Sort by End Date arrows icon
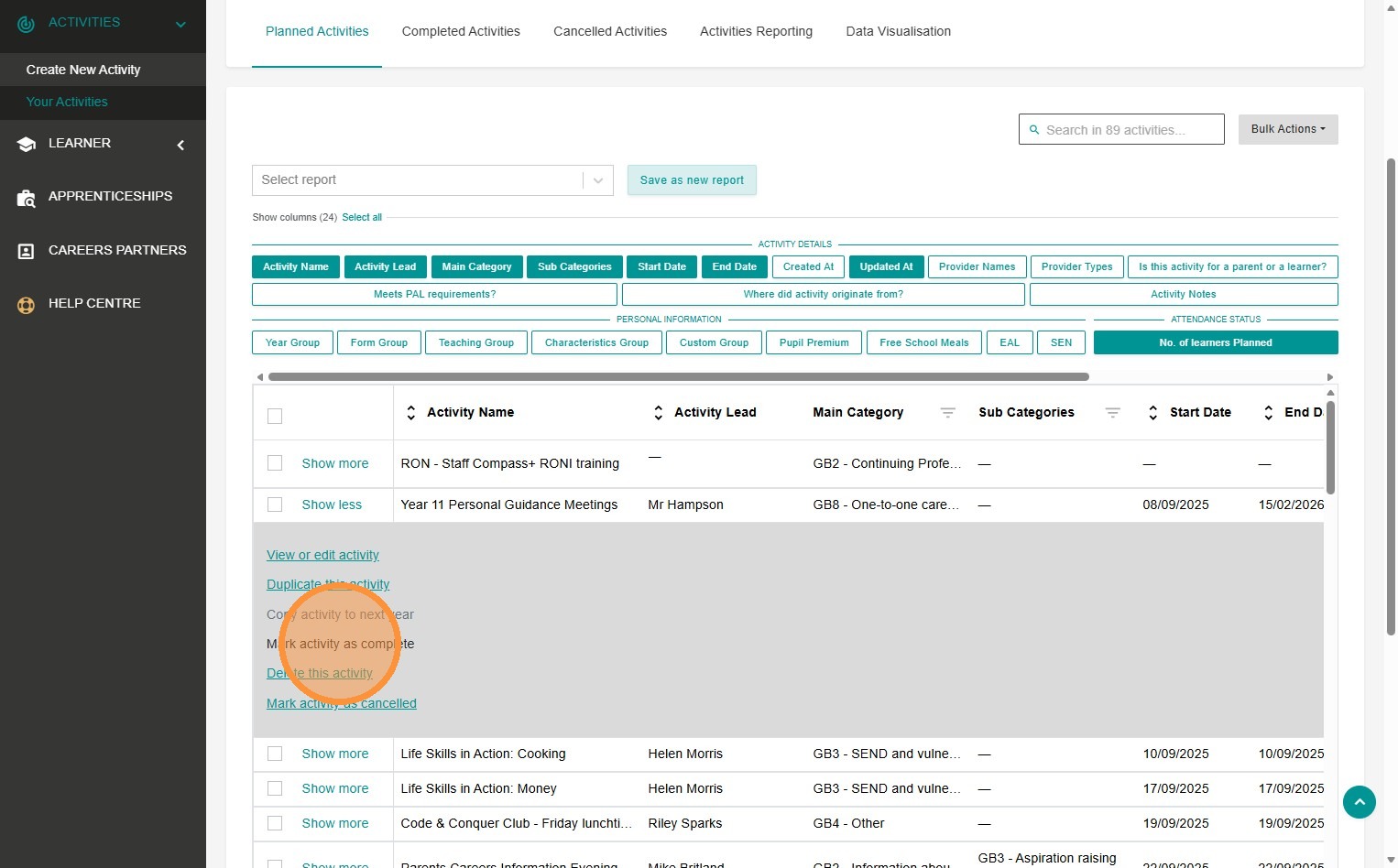 coord(1268,413)
